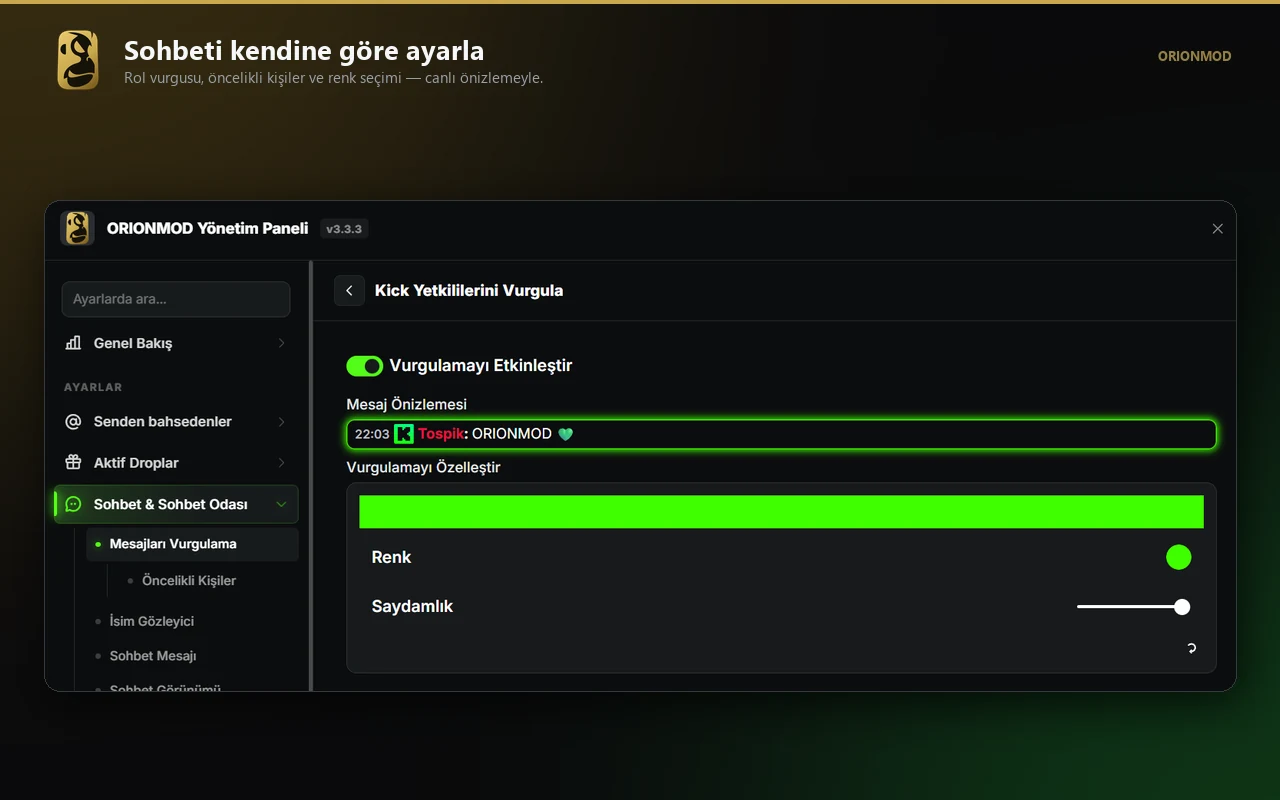Viewport: 1280px width, 800px height.
Task: Click the Sohbeti kendine göre ayarla title
Action: point(304,50)
